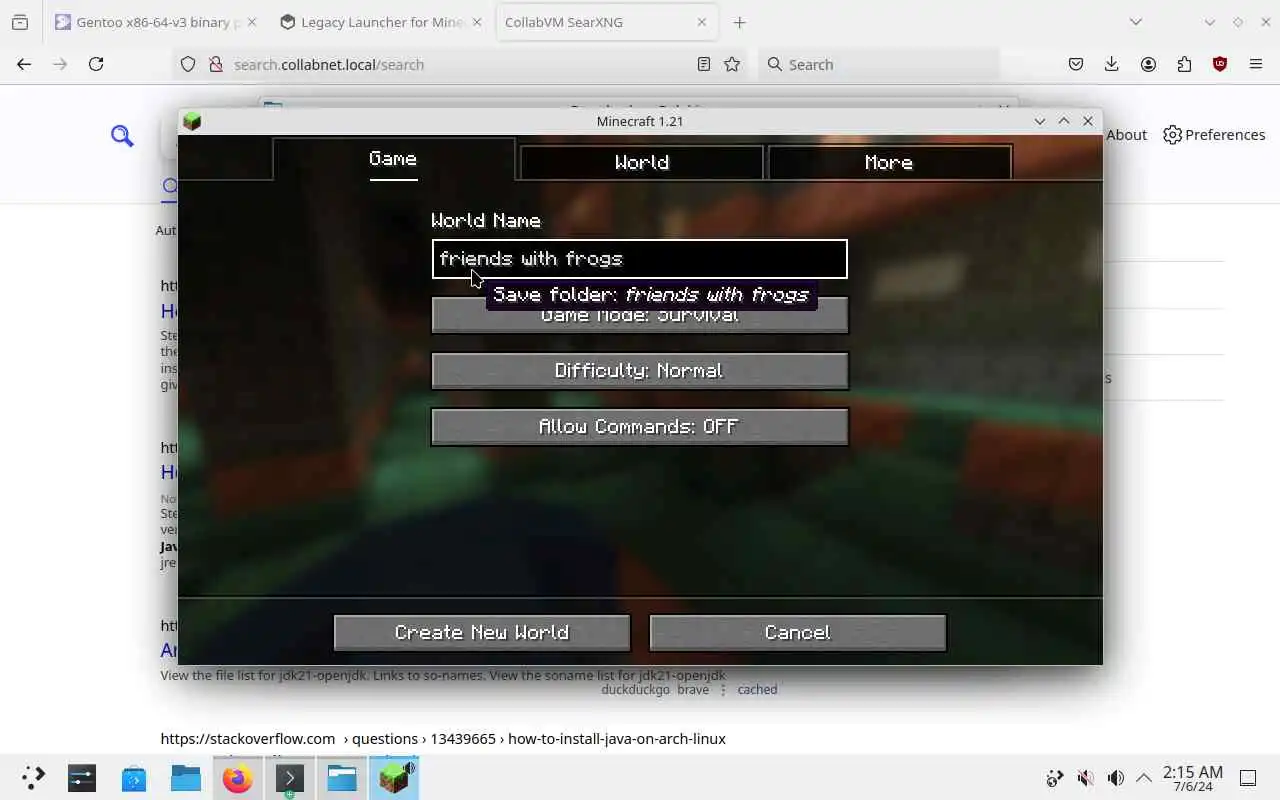Image resolution: width=1280 pixels, height=800 pixels.
Task: Open the stackoverflow.com how-to-install-java result URL
Action: pyautogui.click(x=443, y=739)
